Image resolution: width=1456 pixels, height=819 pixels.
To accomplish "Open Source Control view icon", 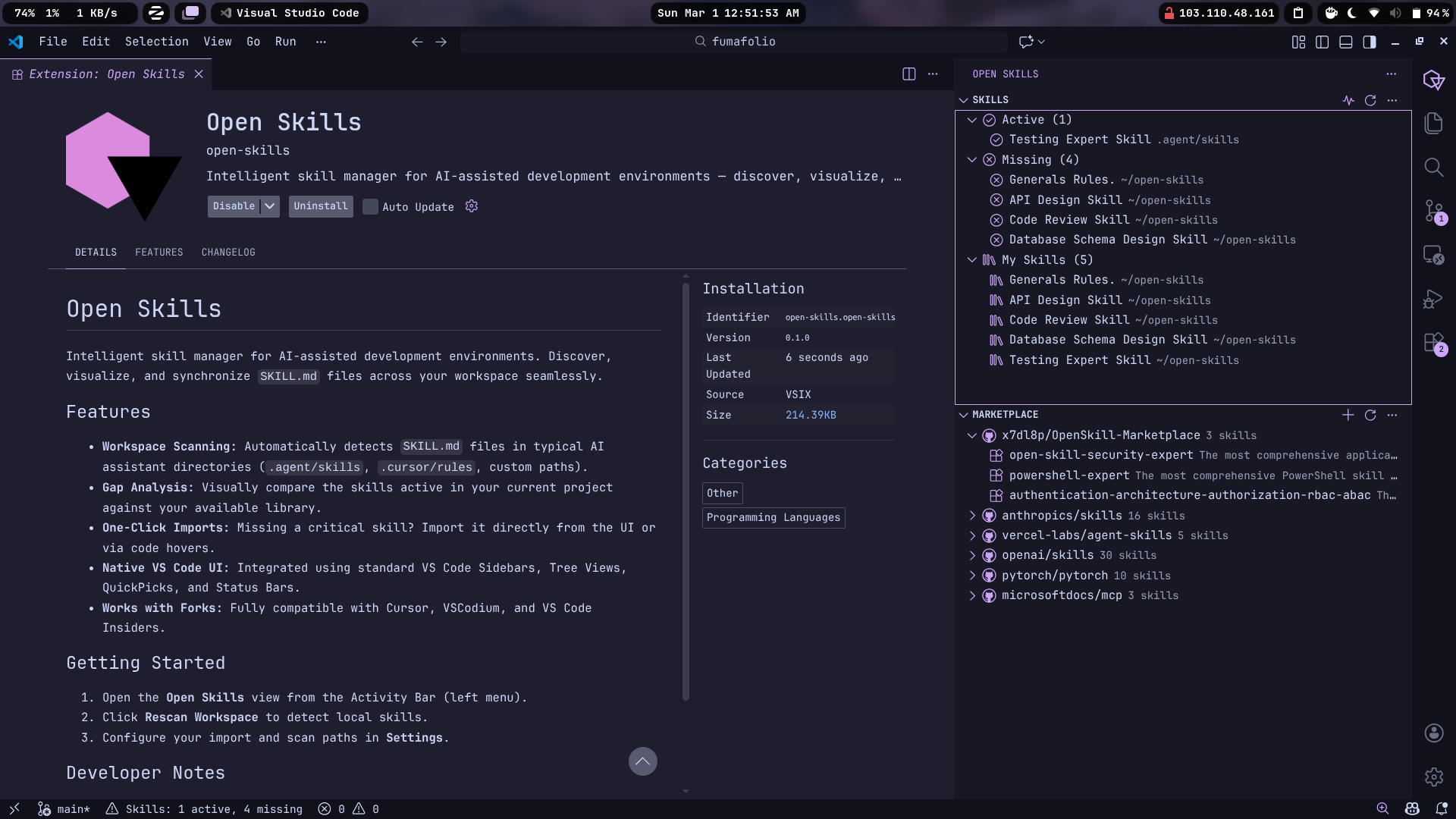I will [x=1433, y=211].
